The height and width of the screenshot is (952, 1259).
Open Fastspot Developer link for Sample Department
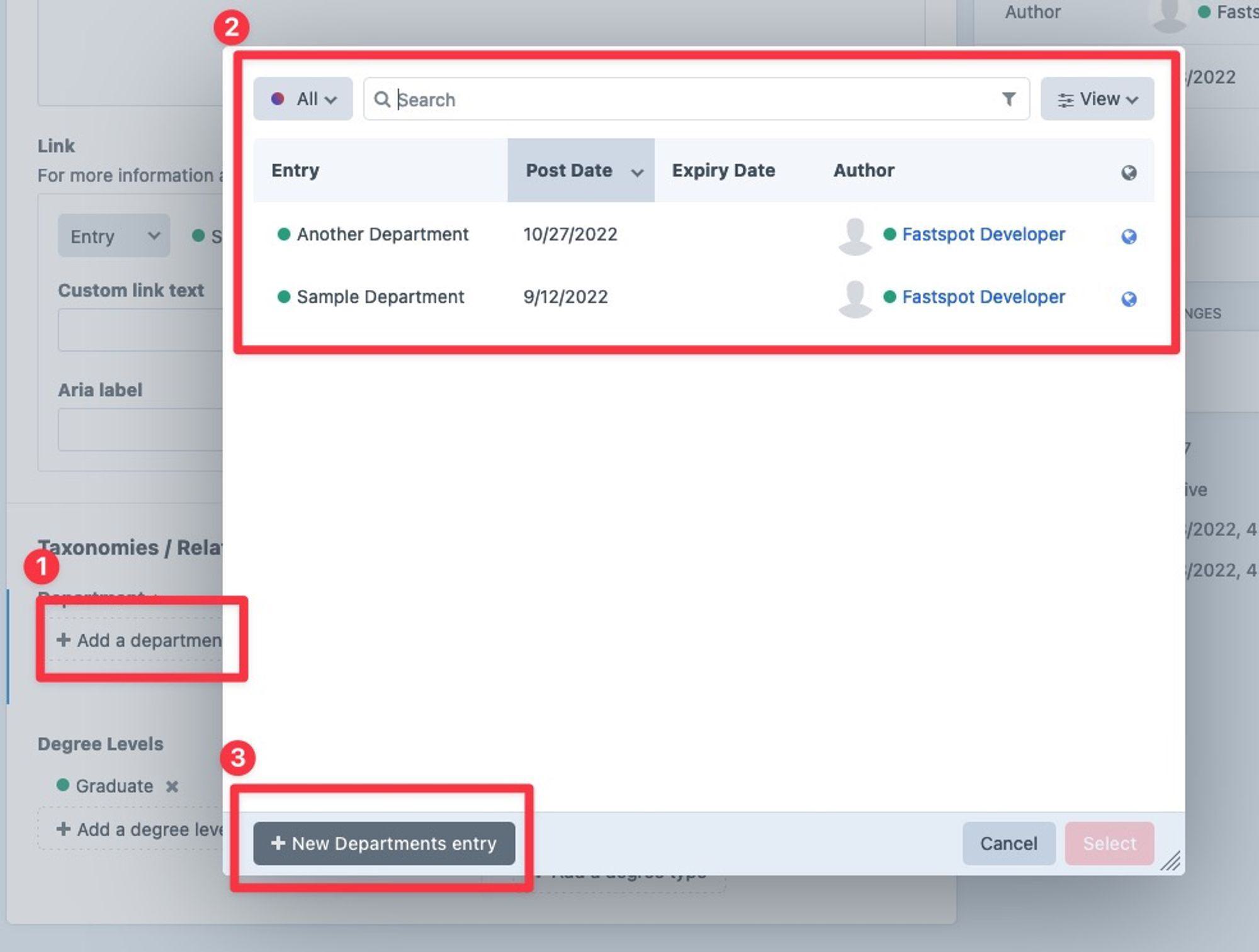[x=983, y=296]
